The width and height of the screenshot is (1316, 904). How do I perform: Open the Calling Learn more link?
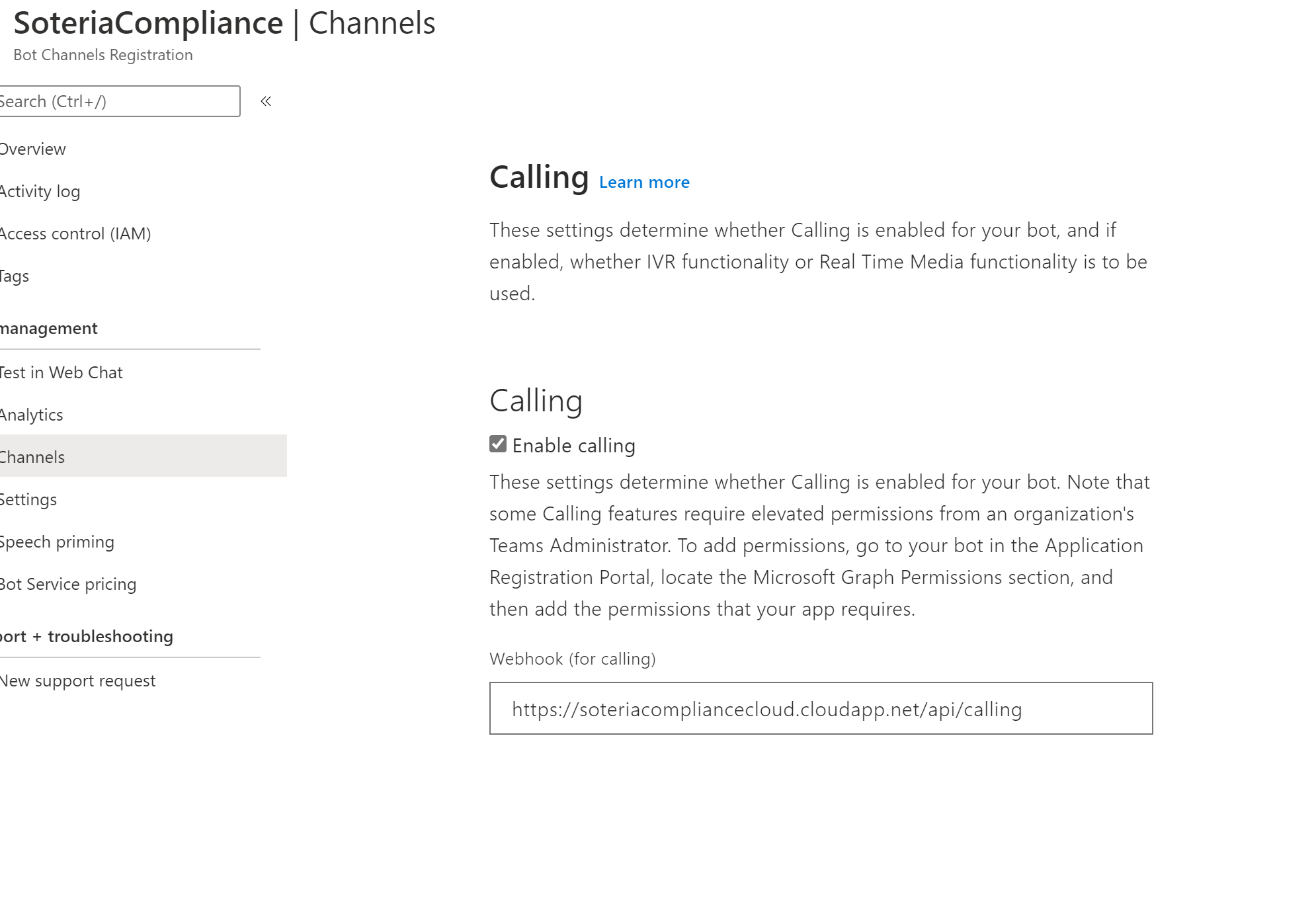tap(643, 182)
